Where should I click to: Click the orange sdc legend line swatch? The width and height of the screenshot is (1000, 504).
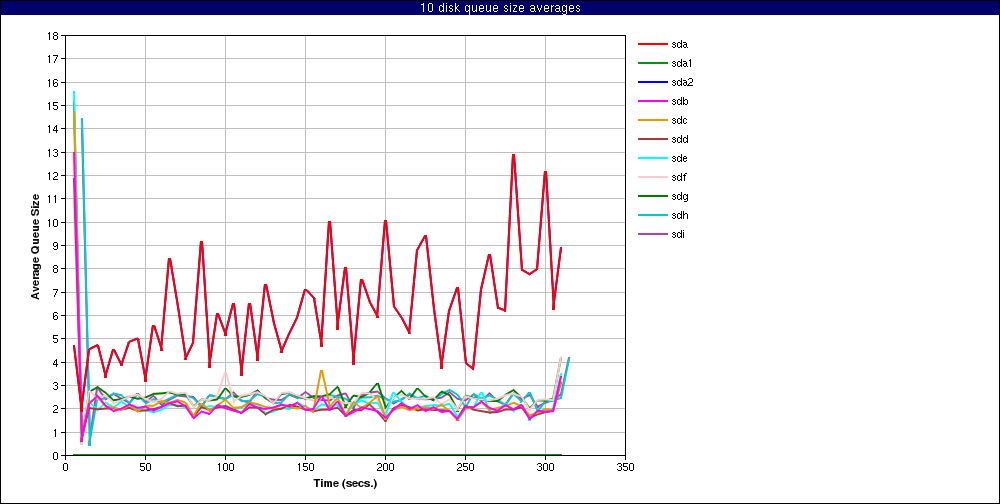(x=651, y=121)
